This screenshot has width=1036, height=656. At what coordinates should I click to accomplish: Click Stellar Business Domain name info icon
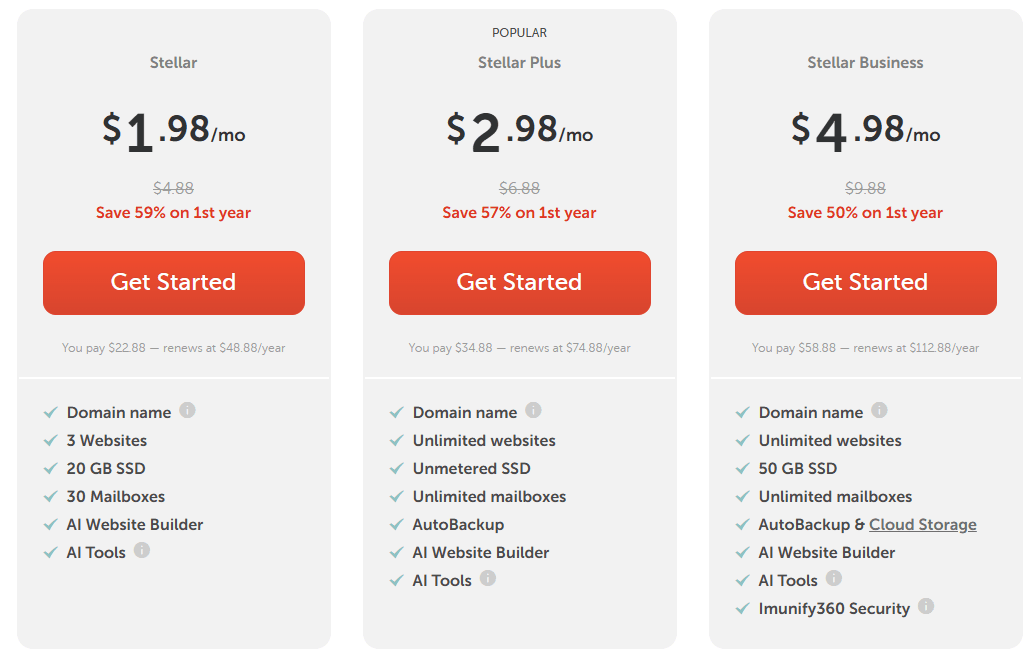pos(880,411)
